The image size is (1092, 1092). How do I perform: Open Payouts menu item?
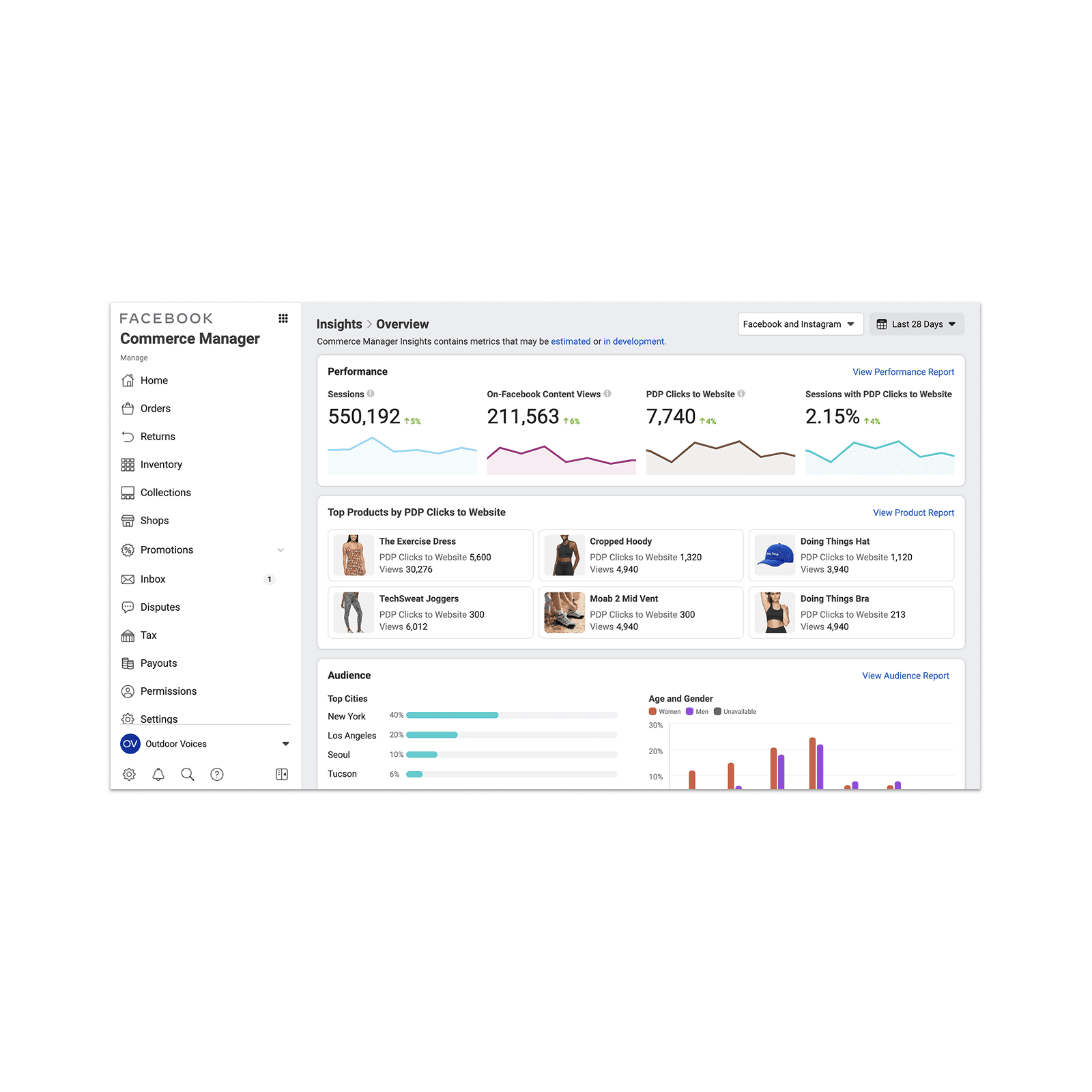[x=158, y=663]
